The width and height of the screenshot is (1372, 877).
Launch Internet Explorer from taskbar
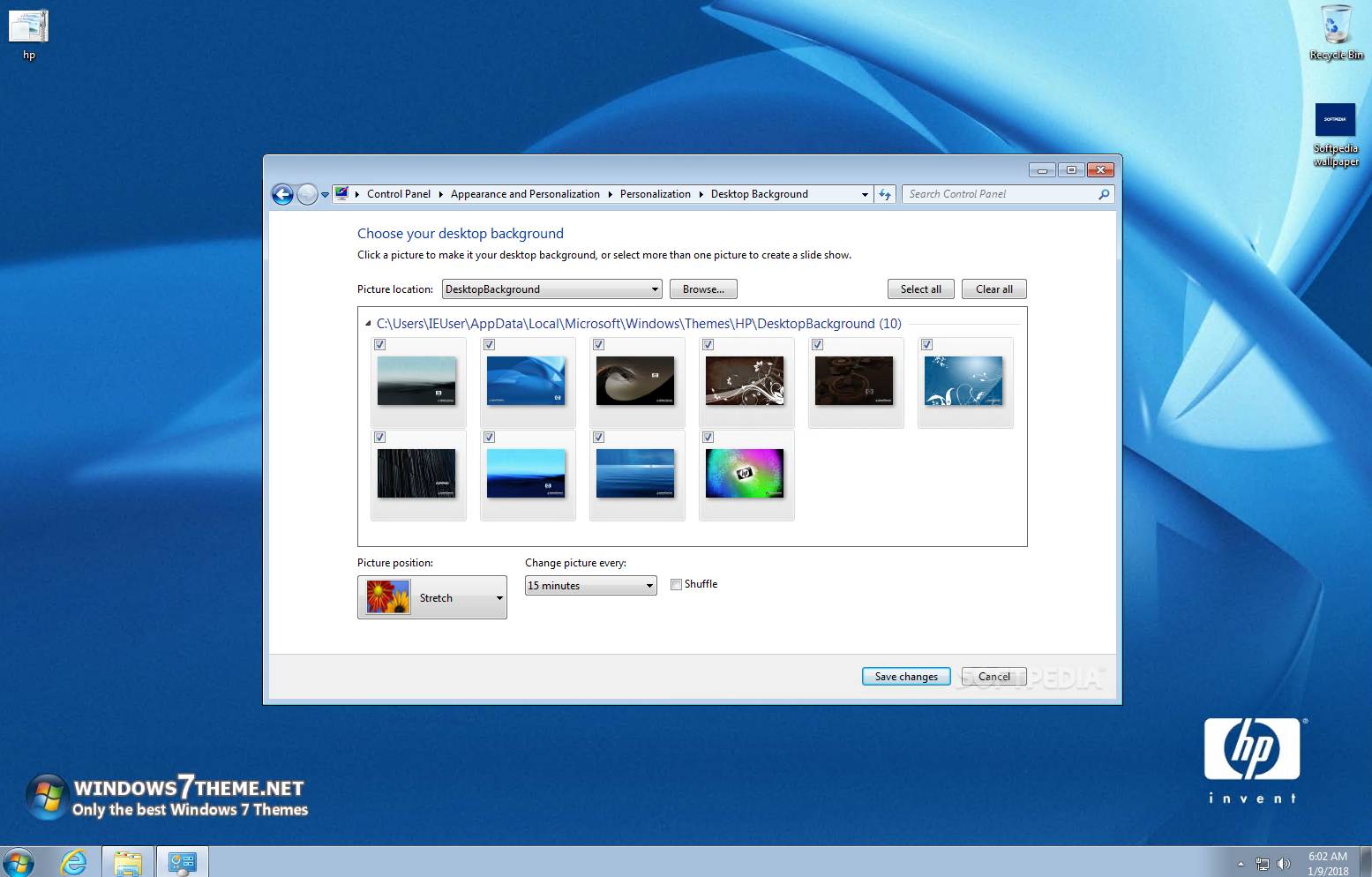click(x=74, y=862)
